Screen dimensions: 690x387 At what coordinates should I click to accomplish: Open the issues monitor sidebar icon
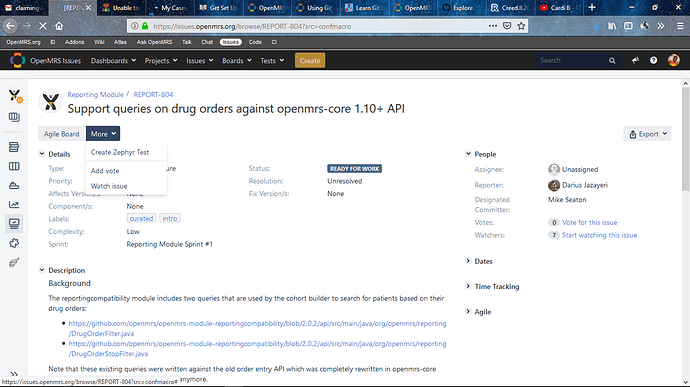pyautogui.click(x=14, y=224)
